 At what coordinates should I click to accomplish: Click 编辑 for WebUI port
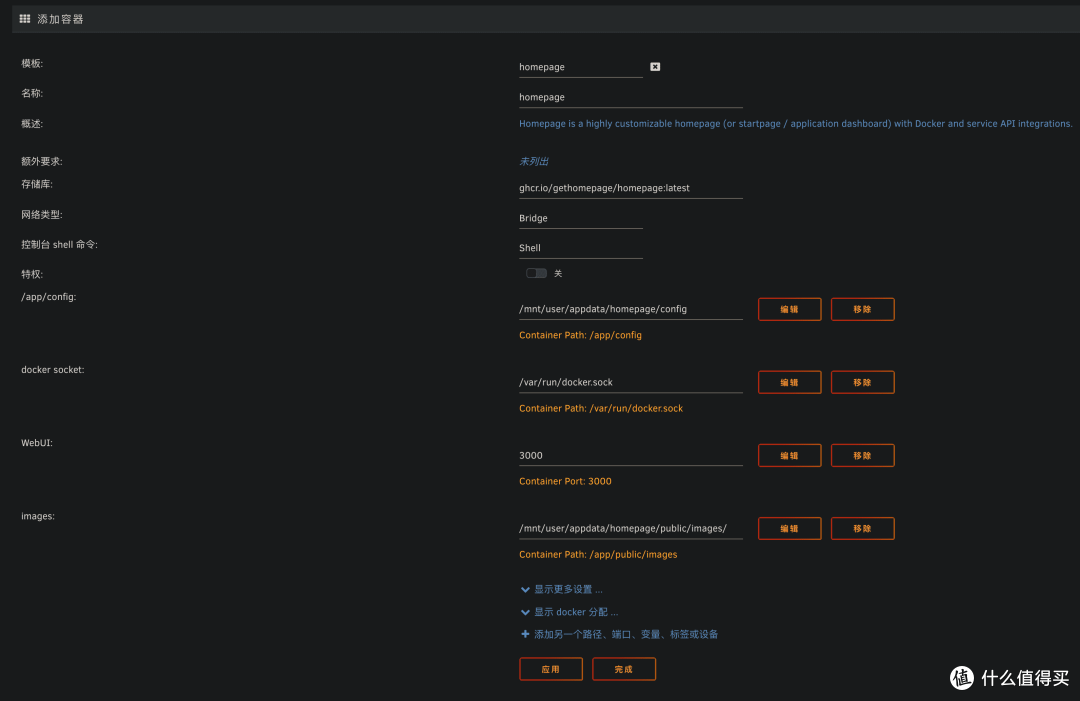point(789,455)
